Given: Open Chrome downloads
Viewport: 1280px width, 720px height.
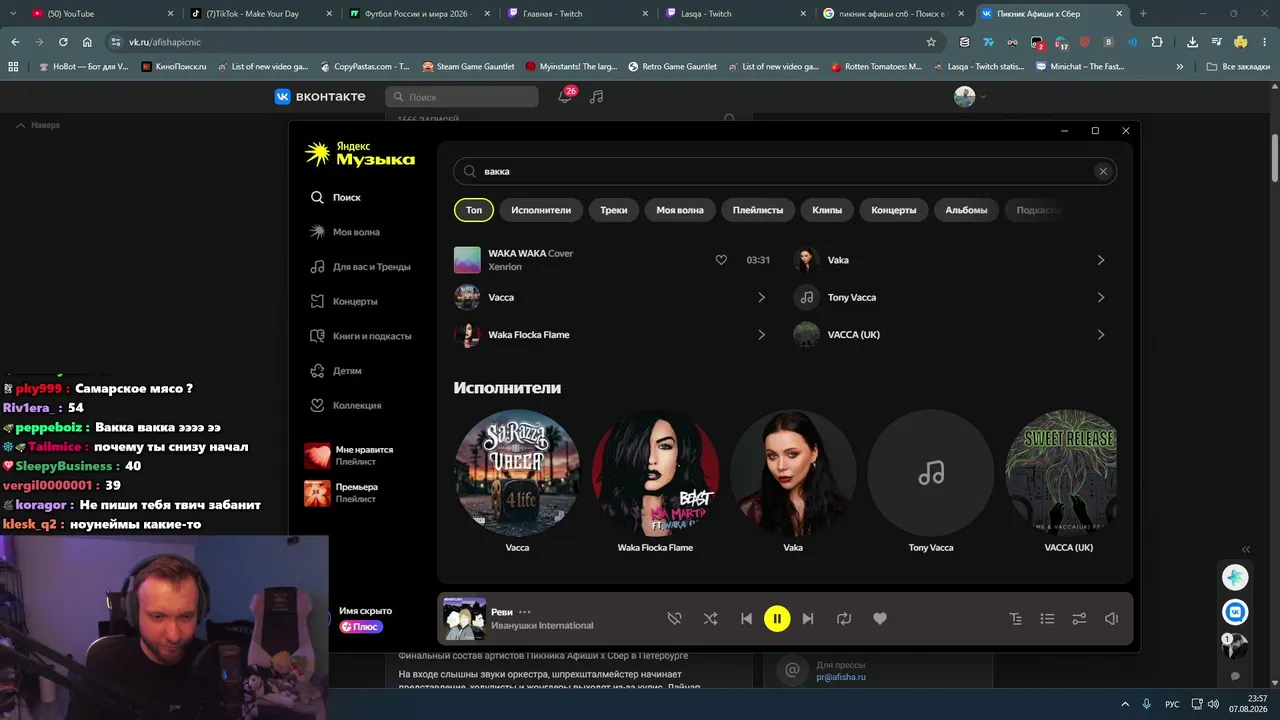Looking at the screenshot, I should tap(1192, 42).
